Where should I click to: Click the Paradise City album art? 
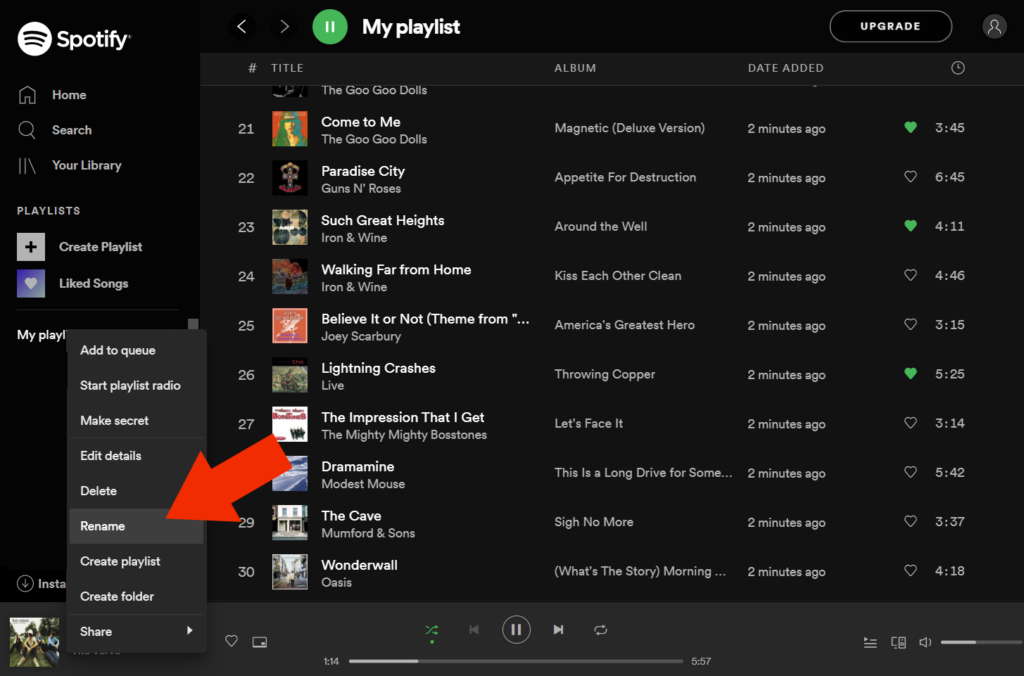[289, 178]
